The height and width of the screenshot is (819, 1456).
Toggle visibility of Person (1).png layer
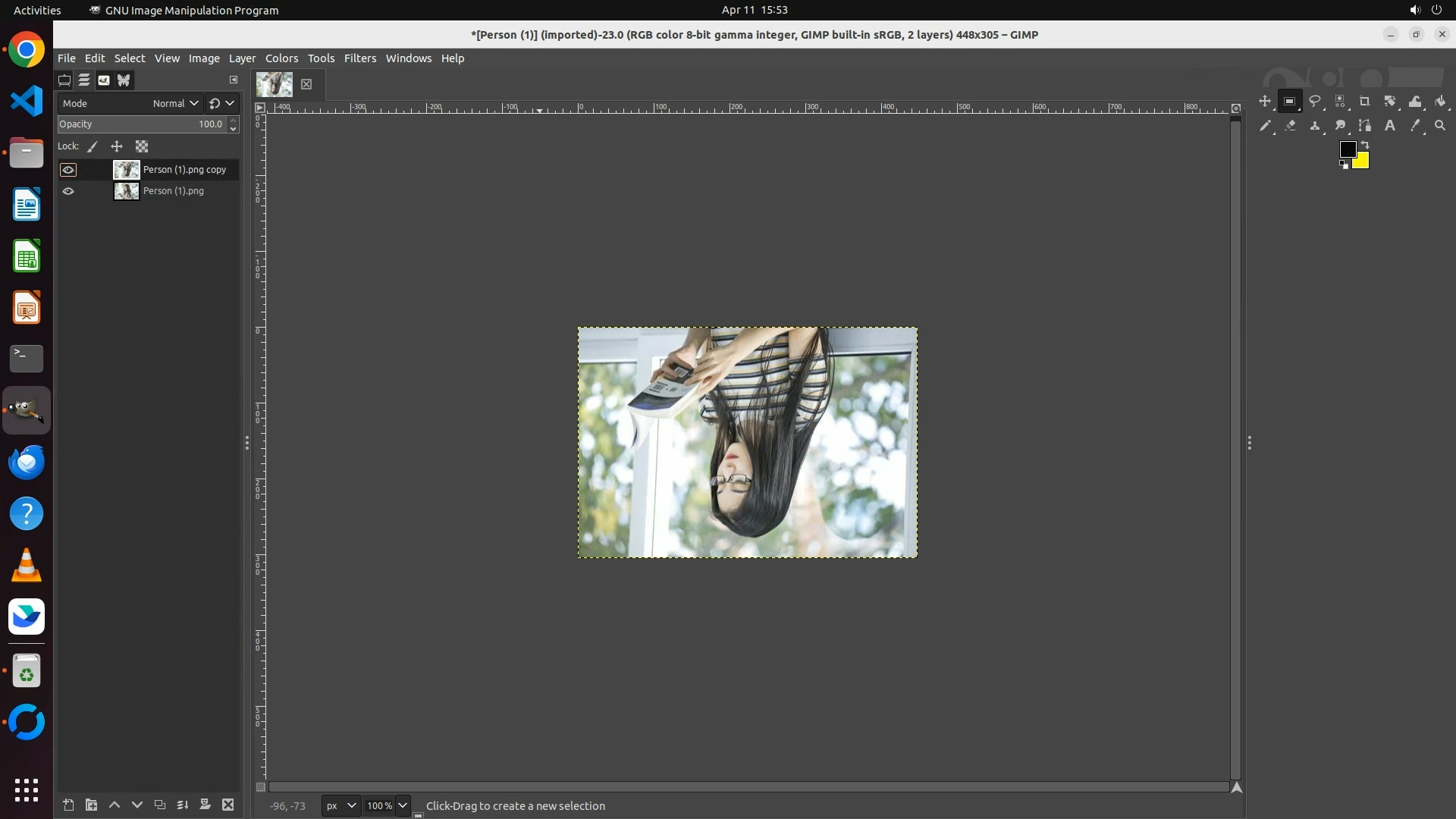tap(68, 191)
